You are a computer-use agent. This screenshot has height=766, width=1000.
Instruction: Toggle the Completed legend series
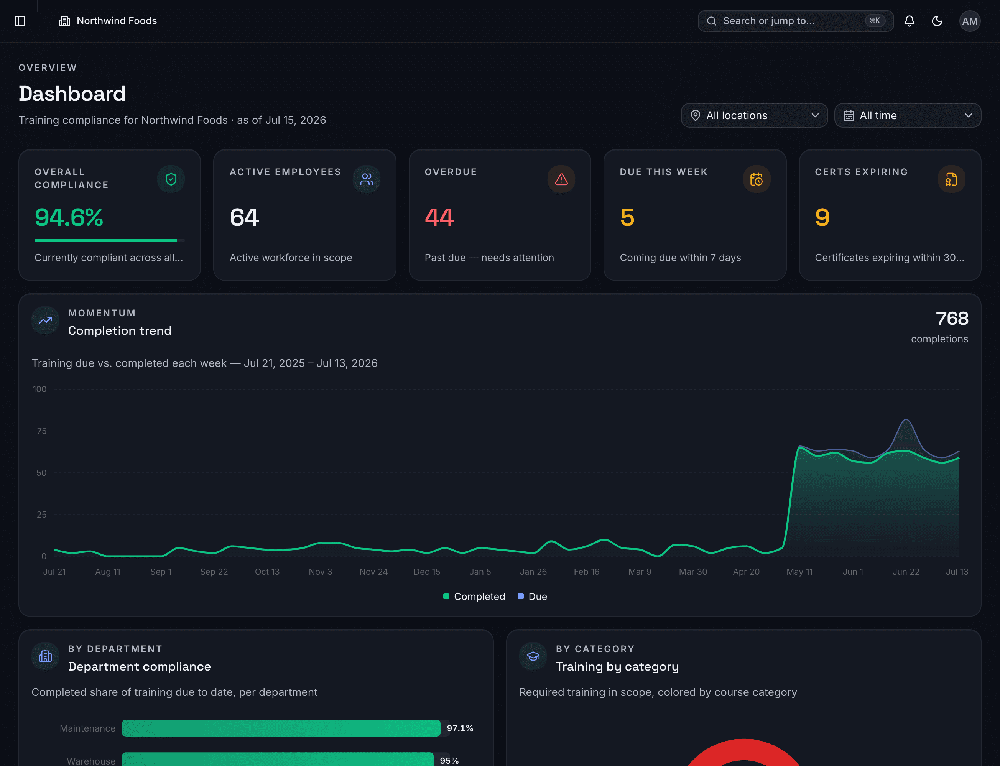tap(474, 596)
